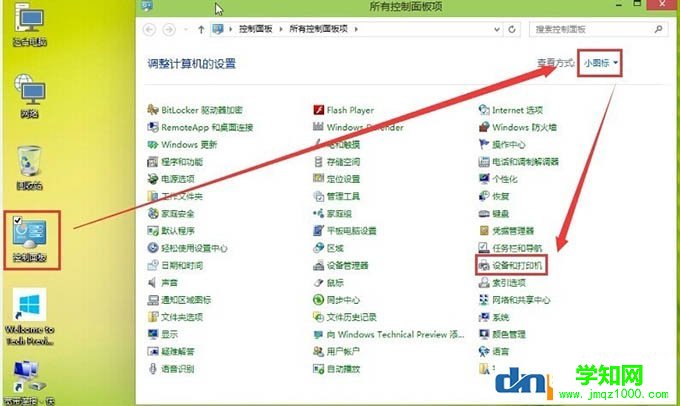This screenshot has width=680, height=406.
Task: Open BitLocker 驱动器加密 icon
Action: [152, 110]
